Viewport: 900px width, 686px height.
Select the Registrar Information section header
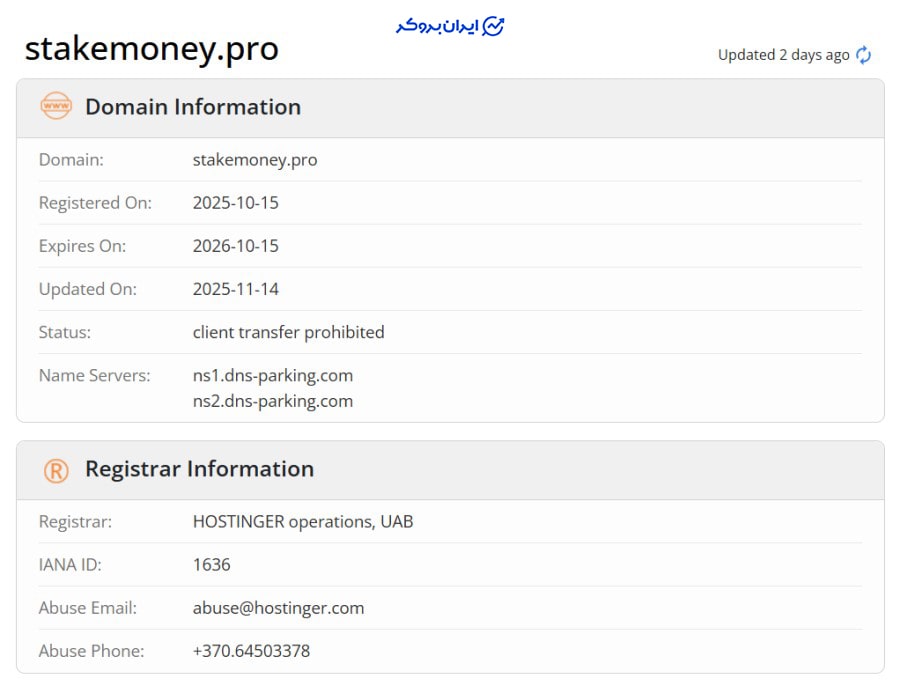[199, 469]
